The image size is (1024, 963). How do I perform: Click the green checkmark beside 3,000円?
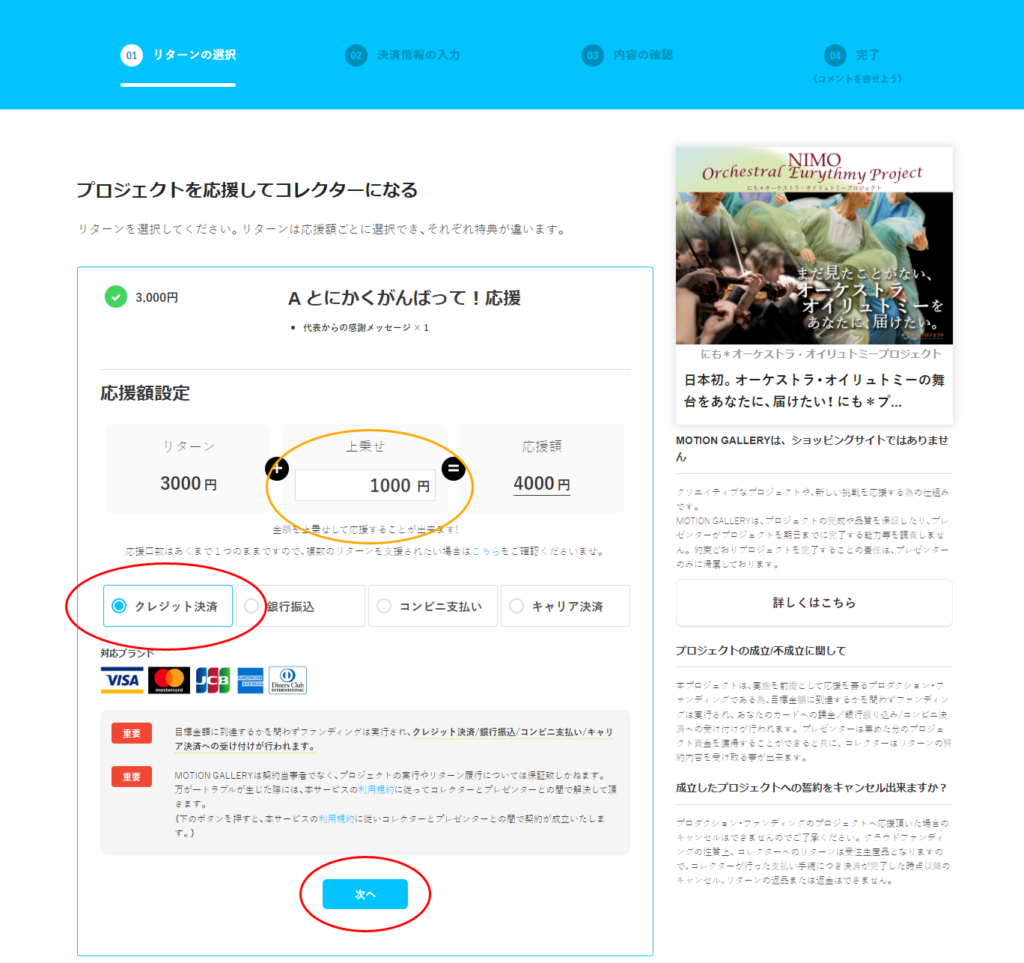tap(116, 297)
